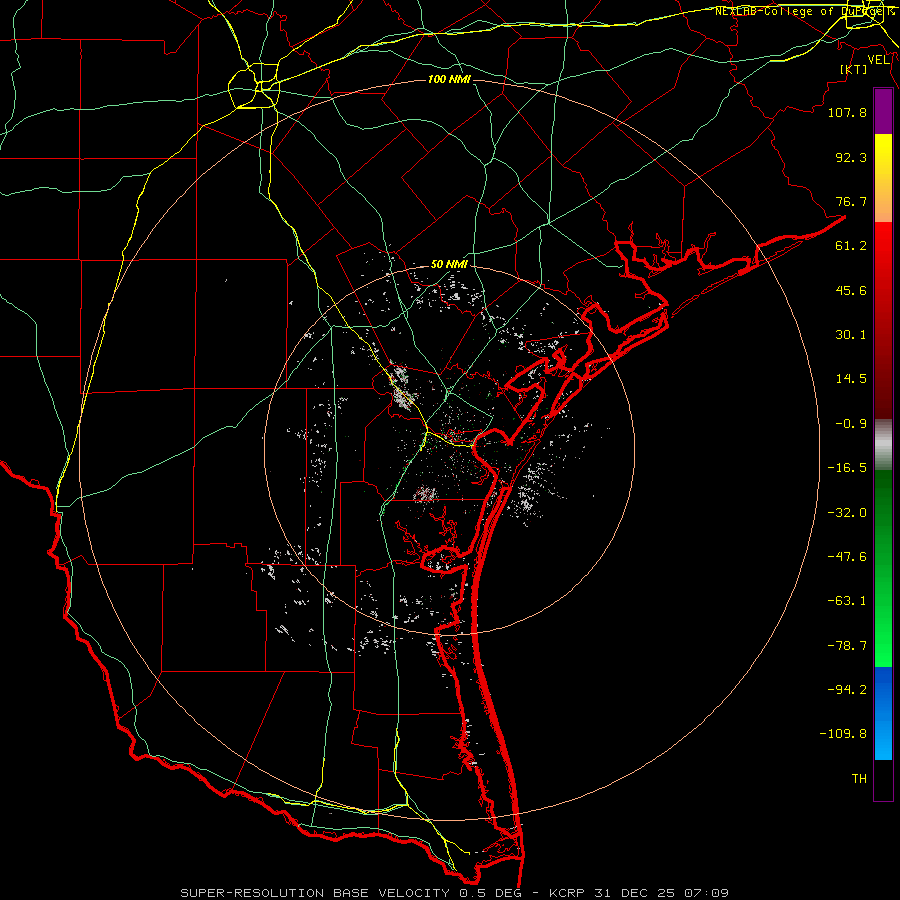Click the -63.1 legend value

847,601
